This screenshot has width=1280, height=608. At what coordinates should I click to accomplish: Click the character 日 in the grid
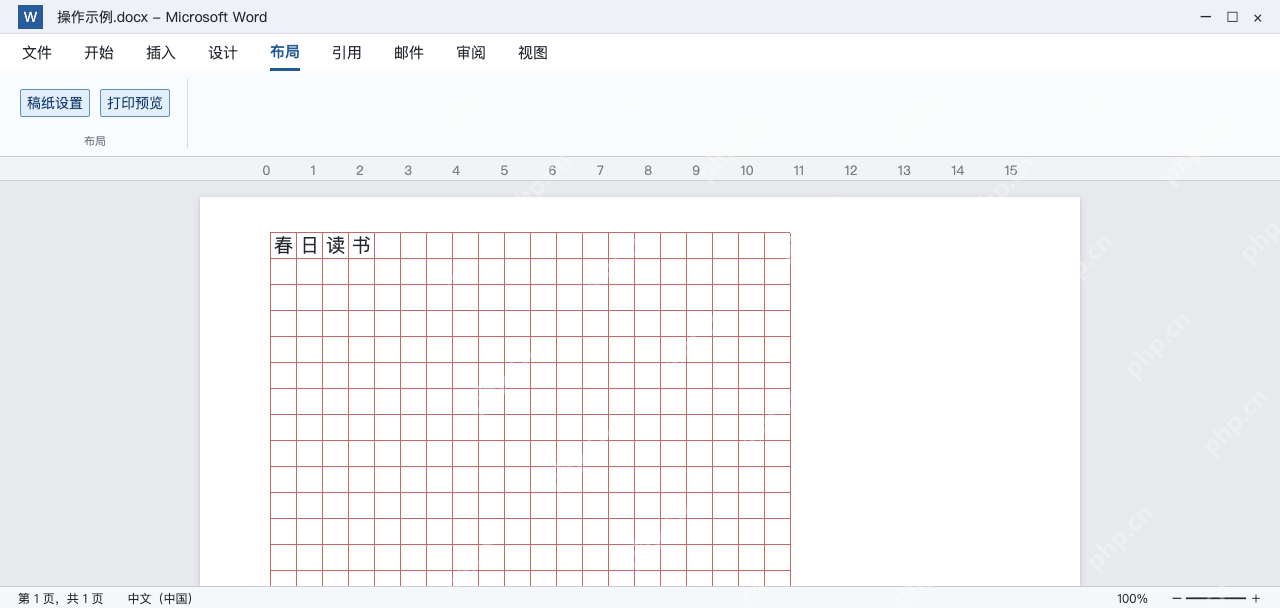310,245
